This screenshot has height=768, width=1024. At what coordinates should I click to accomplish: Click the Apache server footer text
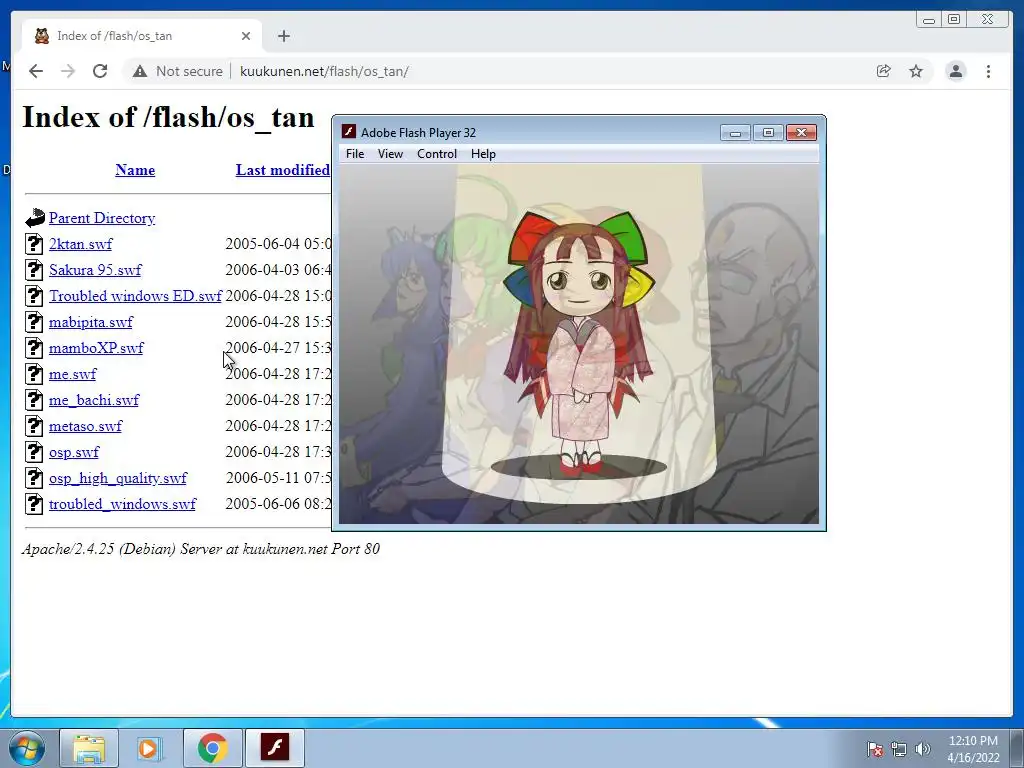[x=201, y=549]
